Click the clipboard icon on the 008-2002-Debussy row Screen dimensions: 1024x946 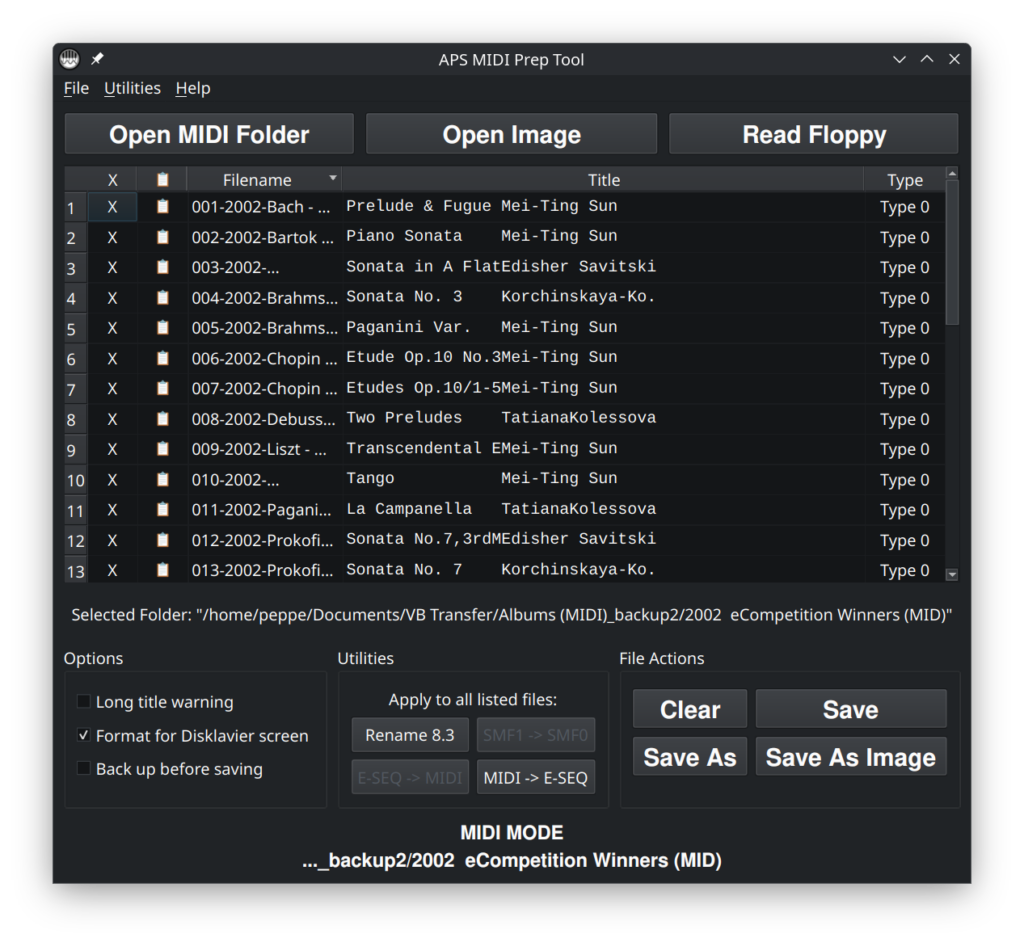click(162, 419)
